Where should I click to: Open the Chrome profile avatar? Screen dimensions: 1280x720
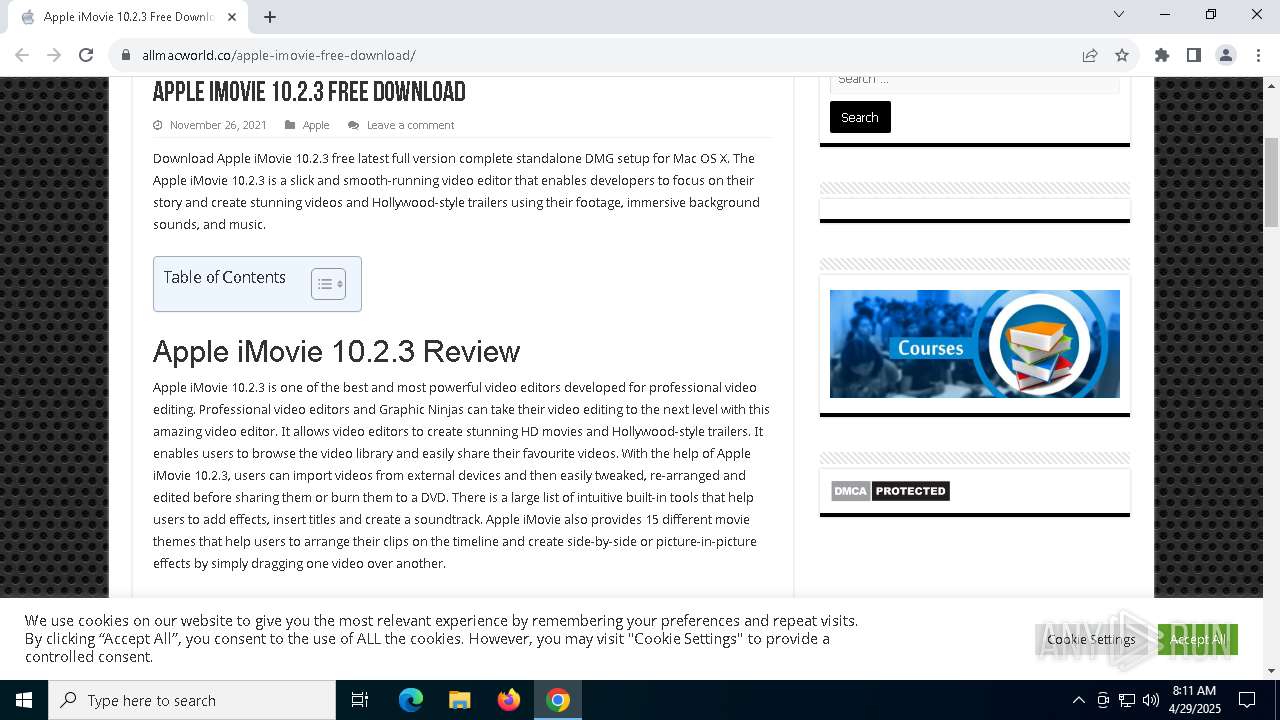click(x=1226, y=55)
